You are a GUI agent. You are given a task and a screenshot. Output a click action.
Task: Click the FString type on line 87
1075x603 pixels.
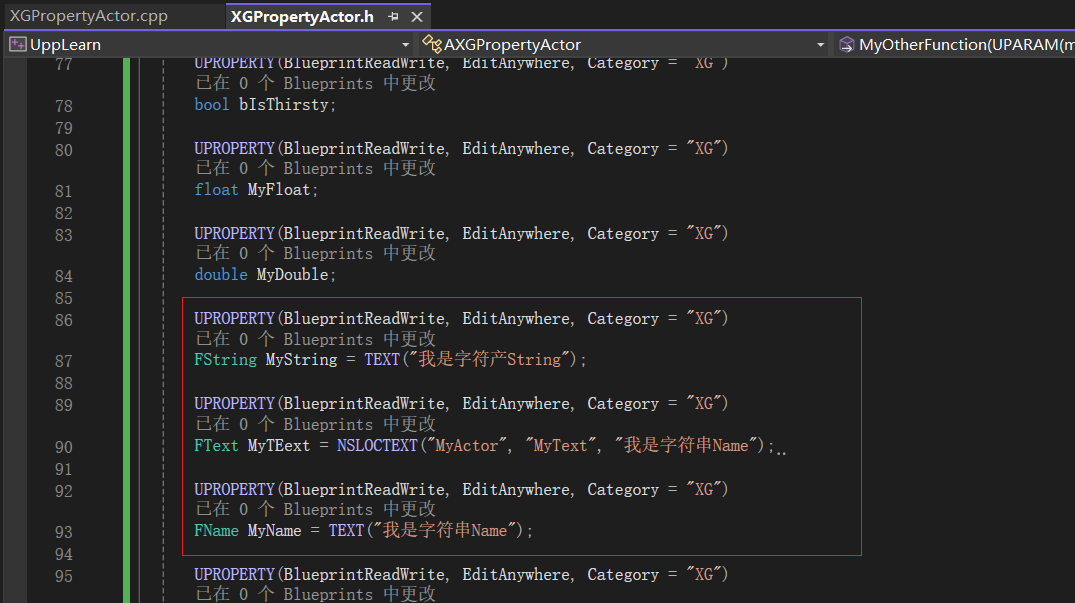[x=226, y=360]
